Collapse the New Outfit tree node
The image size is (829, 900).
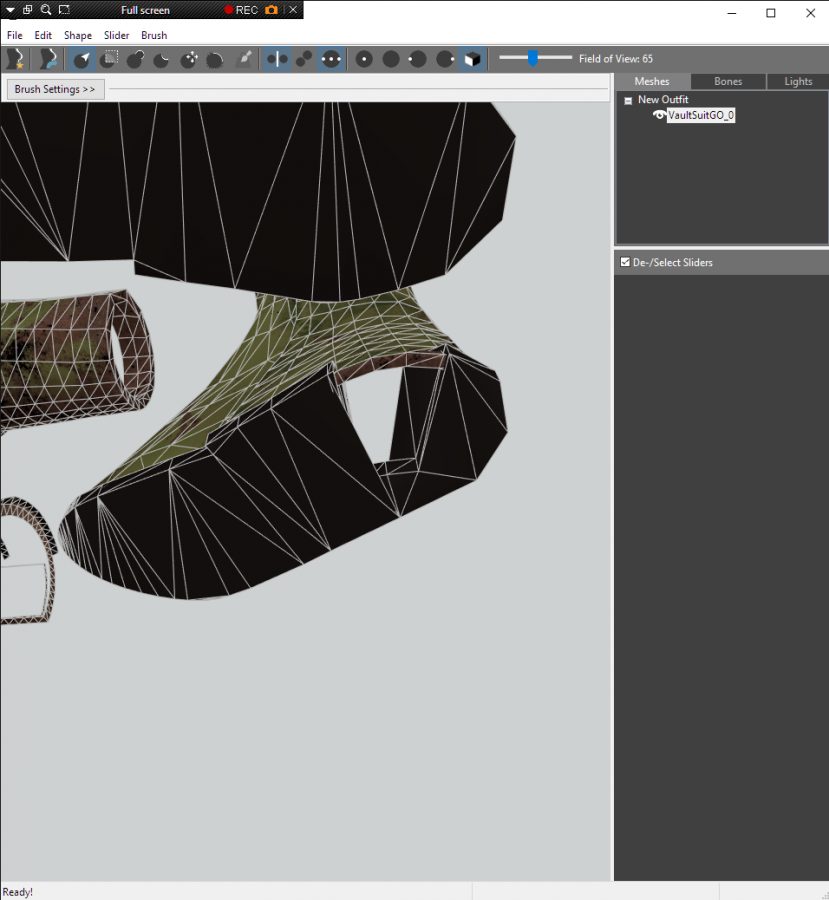[628, 100]
